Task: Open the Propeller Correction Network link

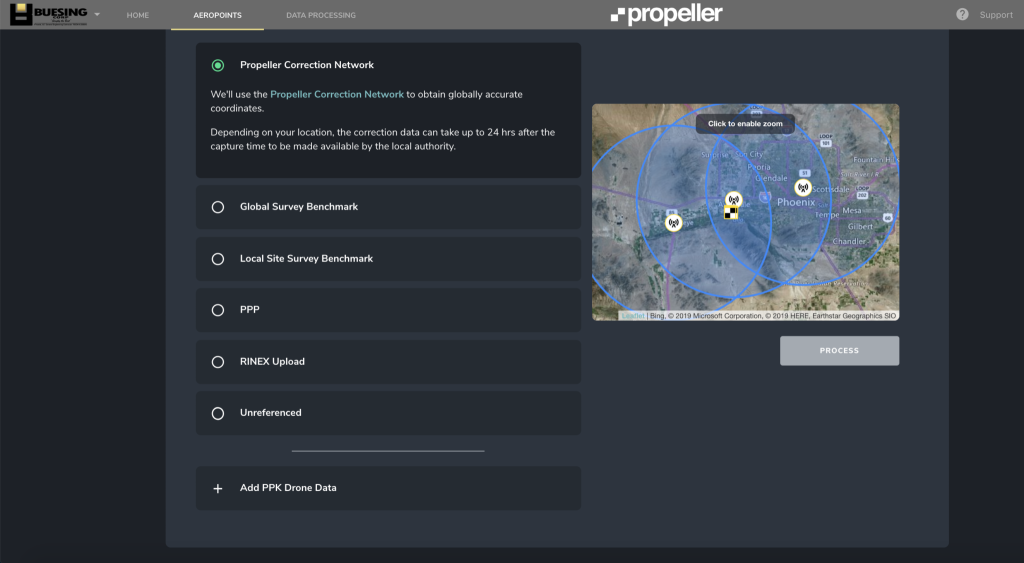Action: tap(337, 94)
